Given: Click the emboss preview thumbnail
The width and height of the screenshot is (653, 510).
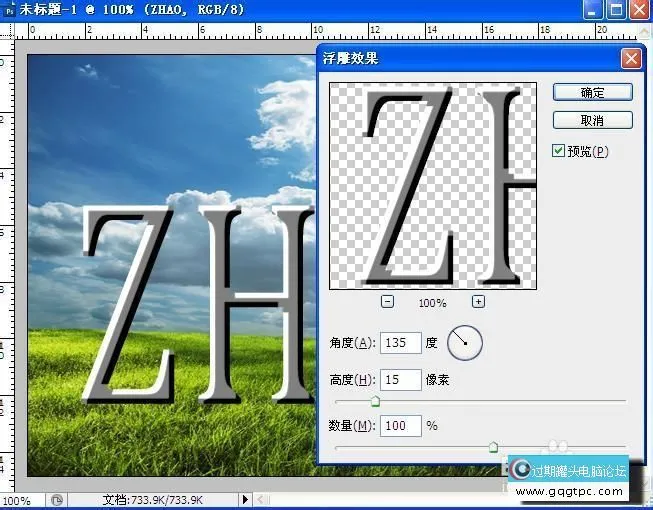Looking at the screenshot, I should [433, 186].
